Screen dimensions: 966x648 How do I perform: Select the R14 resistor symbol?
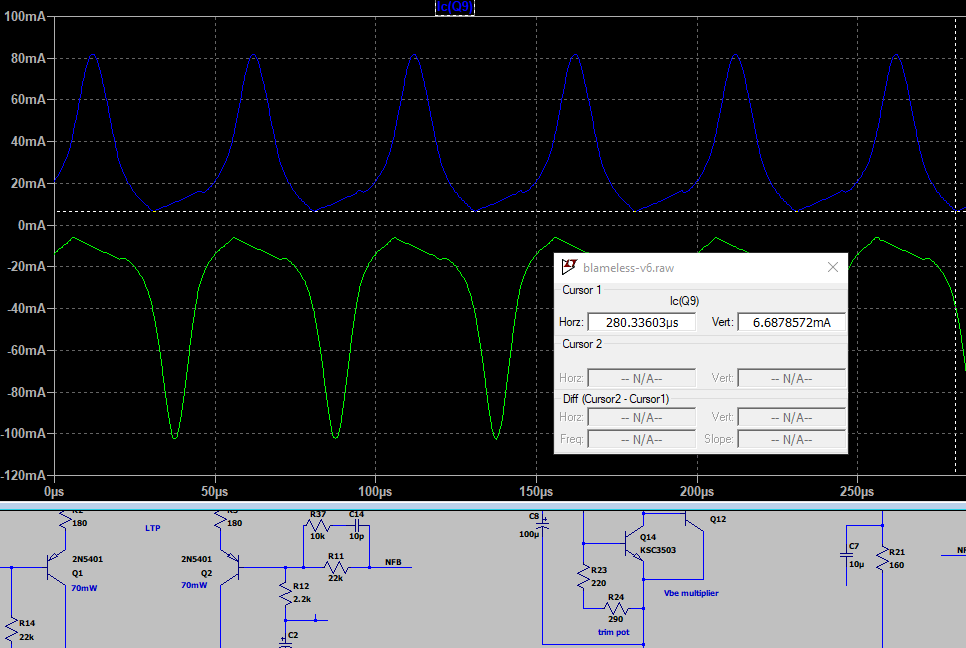[11, 630]
